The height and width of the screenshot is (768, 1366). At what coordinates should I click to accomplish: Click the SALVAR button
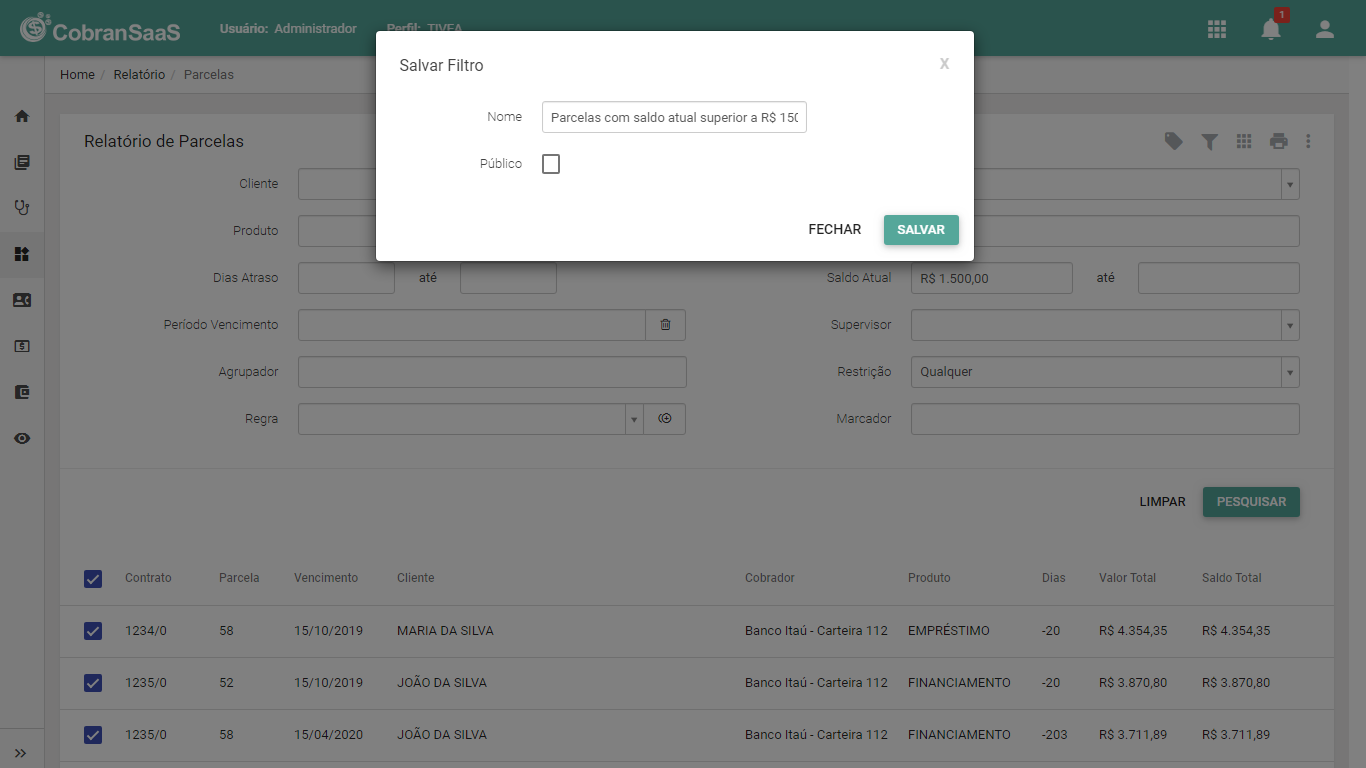point(921,230)
